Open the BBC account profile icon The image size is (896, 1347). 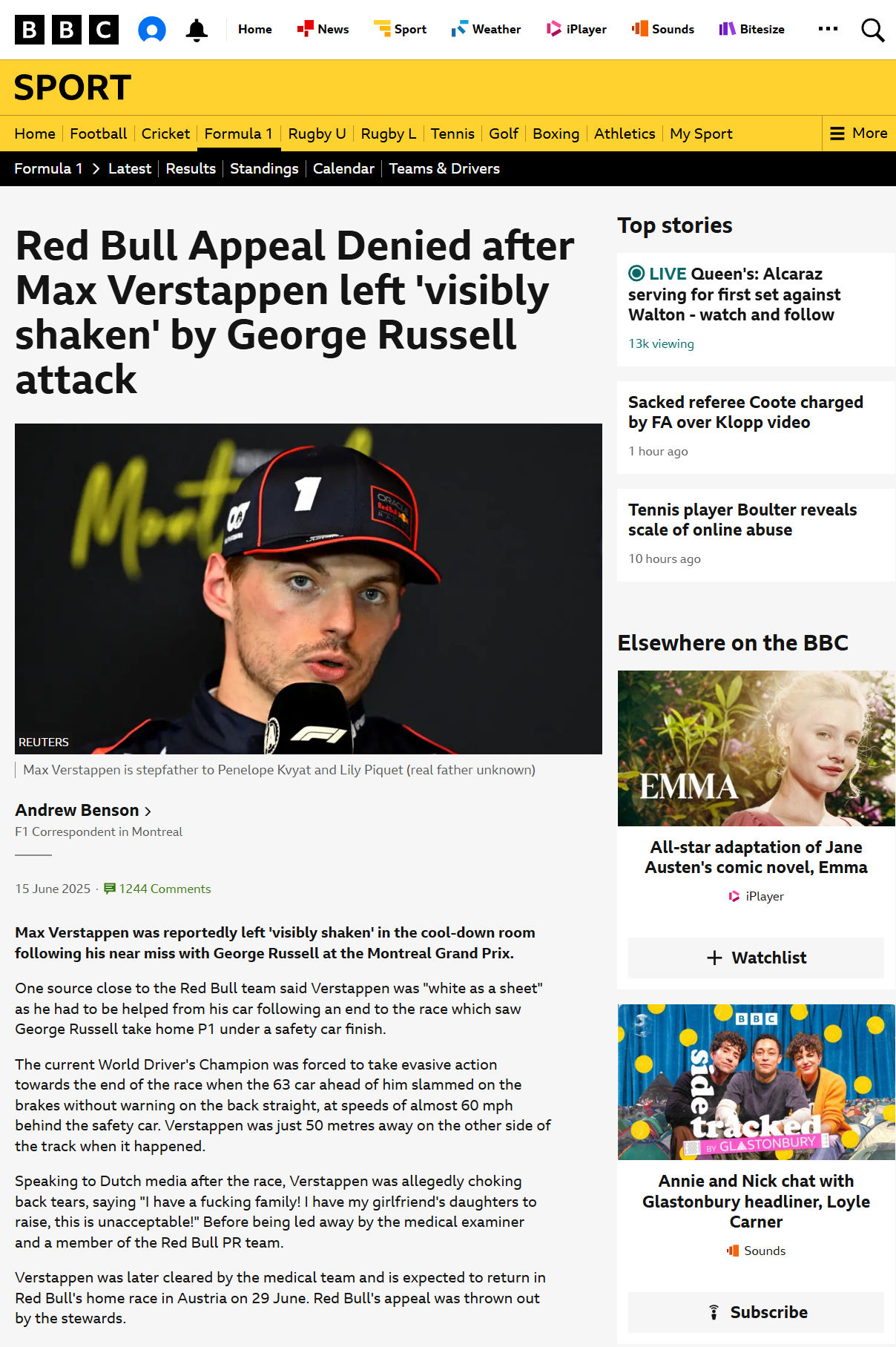(152, 30)
